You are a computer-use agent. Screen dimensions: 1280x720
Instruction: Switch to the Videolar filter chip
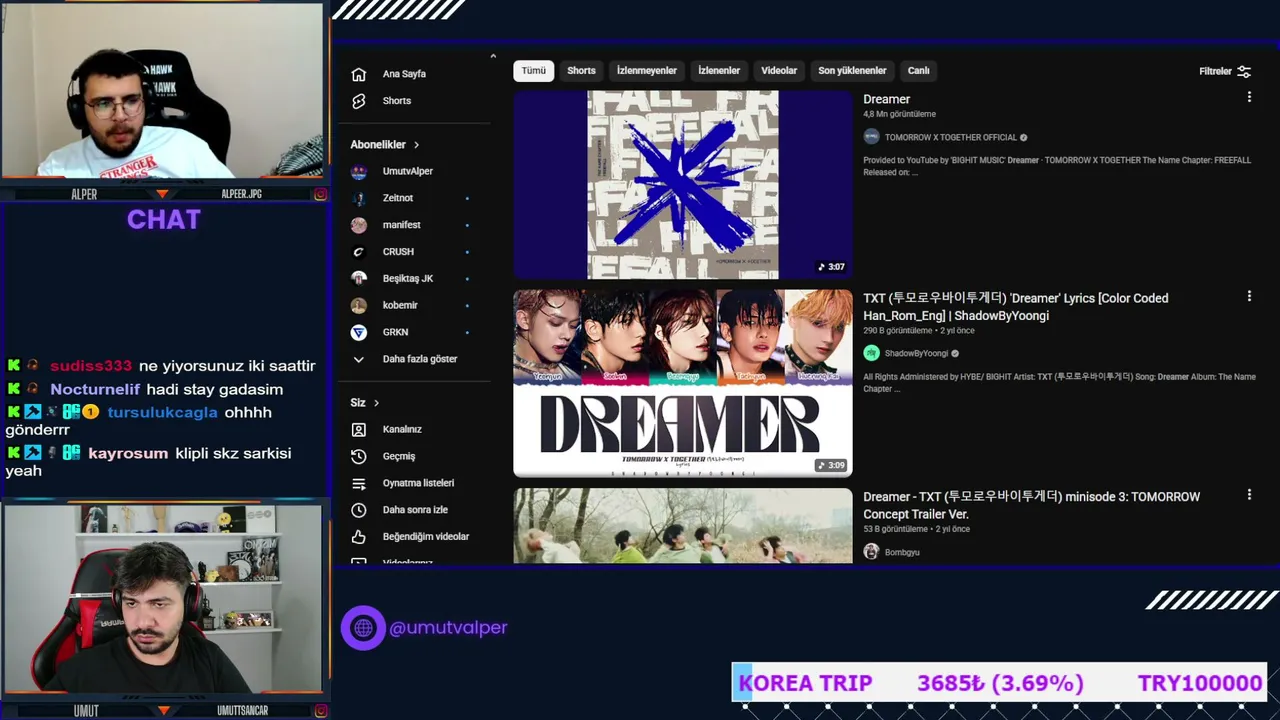pos(779,71)
